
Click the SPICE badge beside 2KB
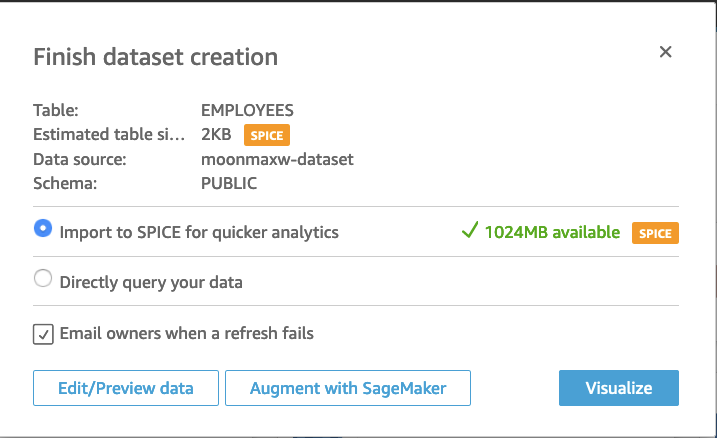tap(267, 135)
